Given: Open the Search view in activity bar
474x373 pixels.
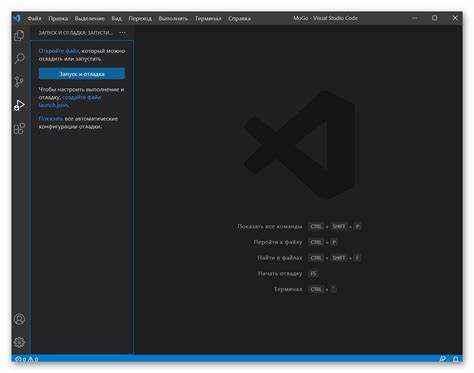Looking at the screenshot, I should pyautogui.click(x=19, y=58).
